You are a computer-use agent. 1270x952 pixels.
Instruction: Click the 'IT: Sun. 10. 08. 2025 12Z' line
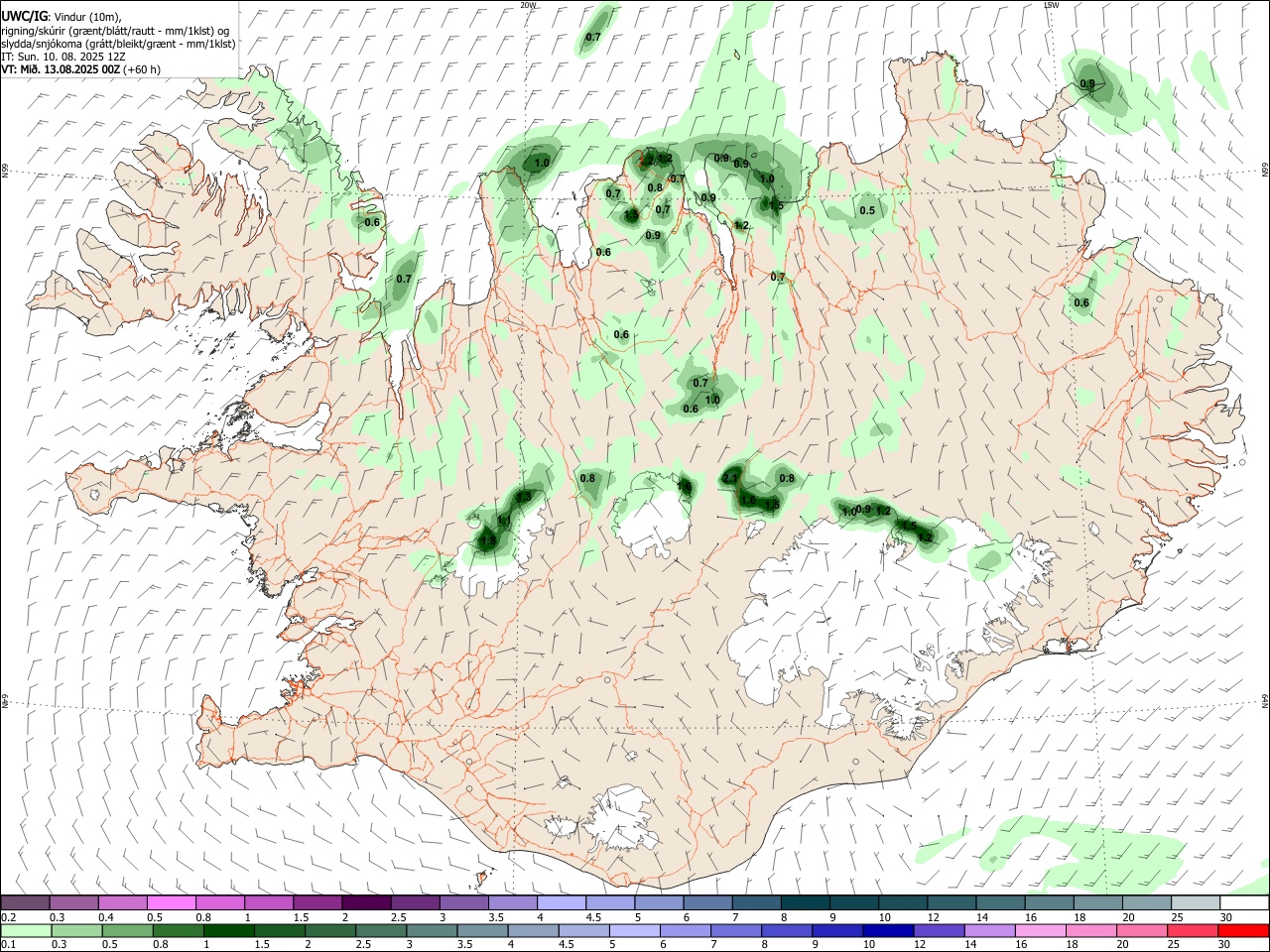(63, 57)
